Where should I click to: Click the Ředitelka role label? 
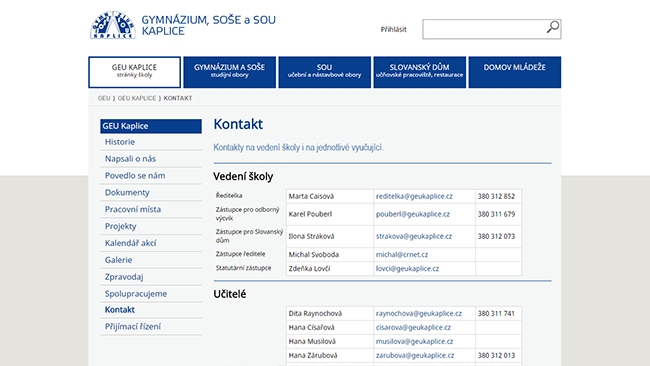[229, 195]
